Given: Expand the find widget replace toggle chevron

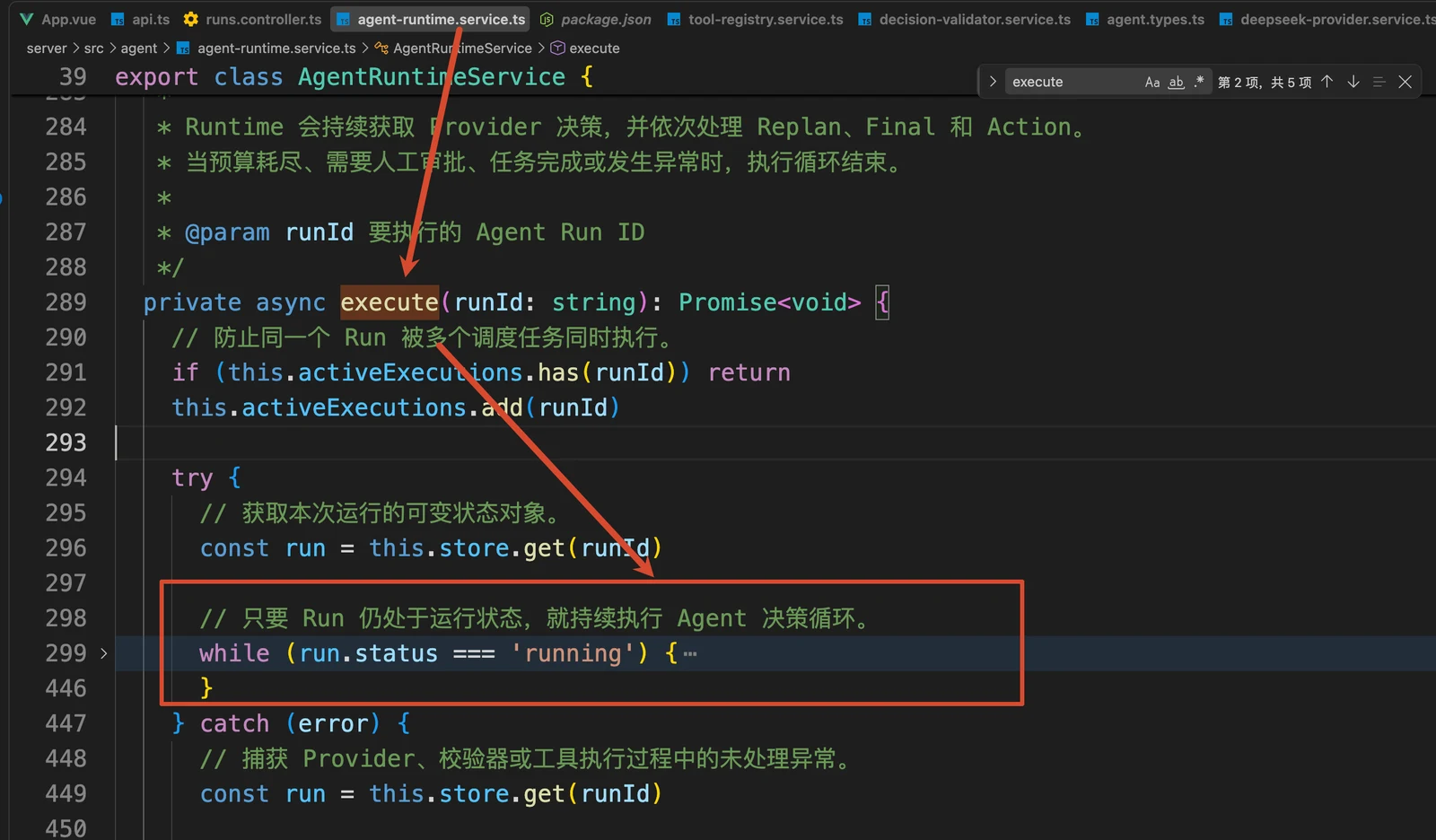Looking at the screenshot, I should click(x=993, y=82).
